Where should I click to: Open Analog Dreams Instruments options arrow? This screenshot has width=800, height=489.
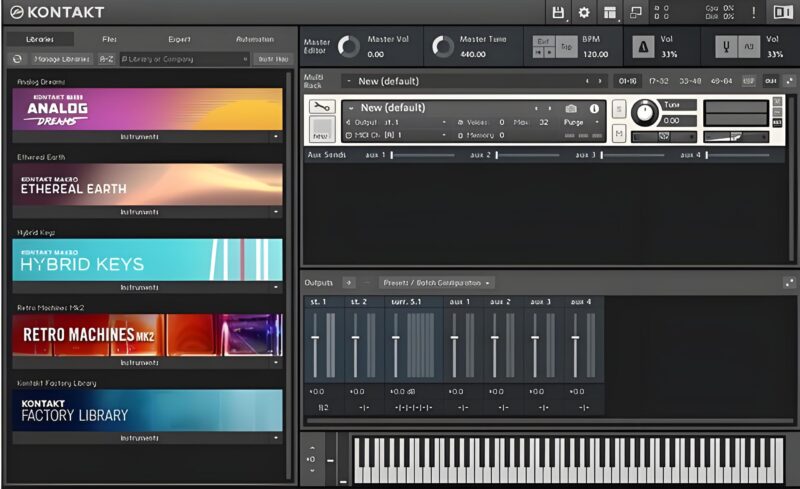(276, 137)
